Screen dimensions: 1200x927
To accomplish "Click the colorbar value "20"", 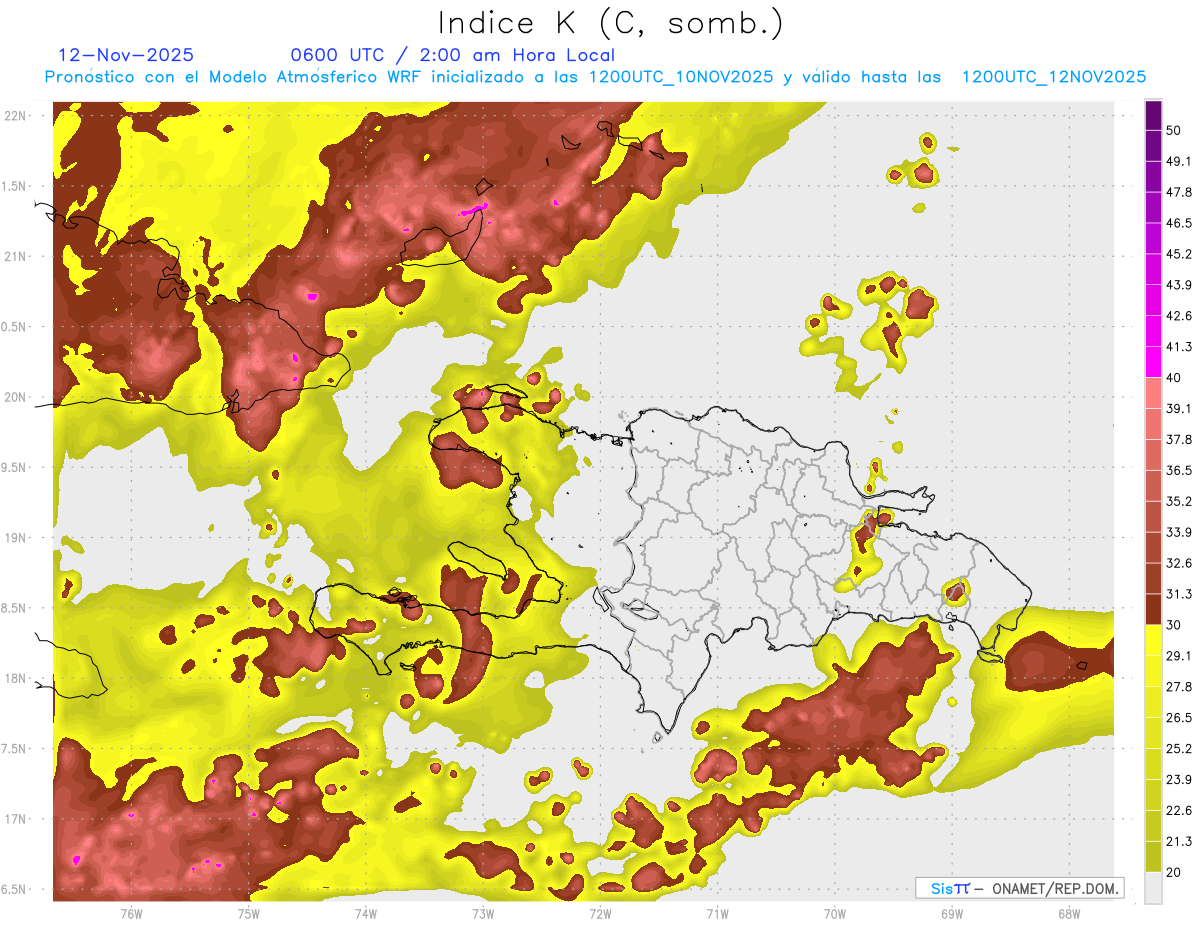I will tap(1173, 873).
